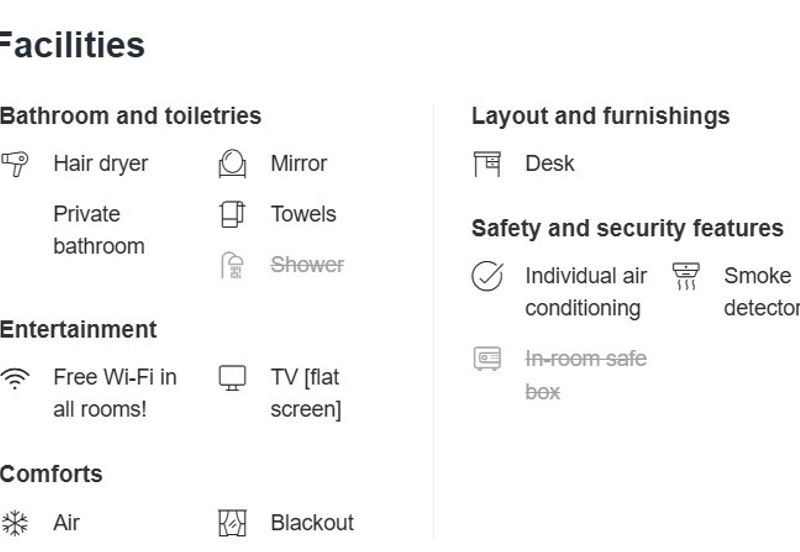Click the struck-through Shower label

[307, 265]
